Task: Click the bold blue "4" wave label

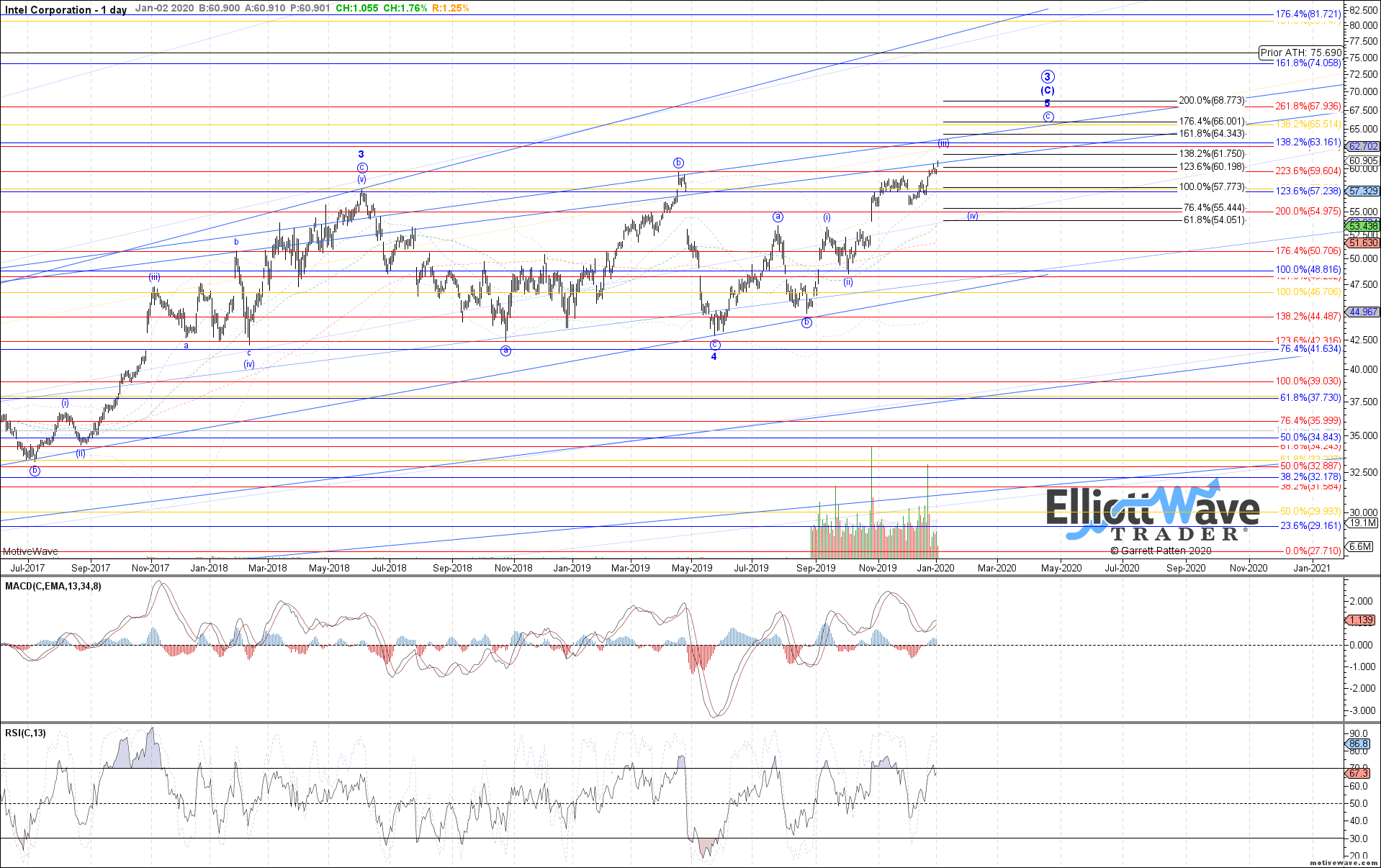Action: [714, 357]
